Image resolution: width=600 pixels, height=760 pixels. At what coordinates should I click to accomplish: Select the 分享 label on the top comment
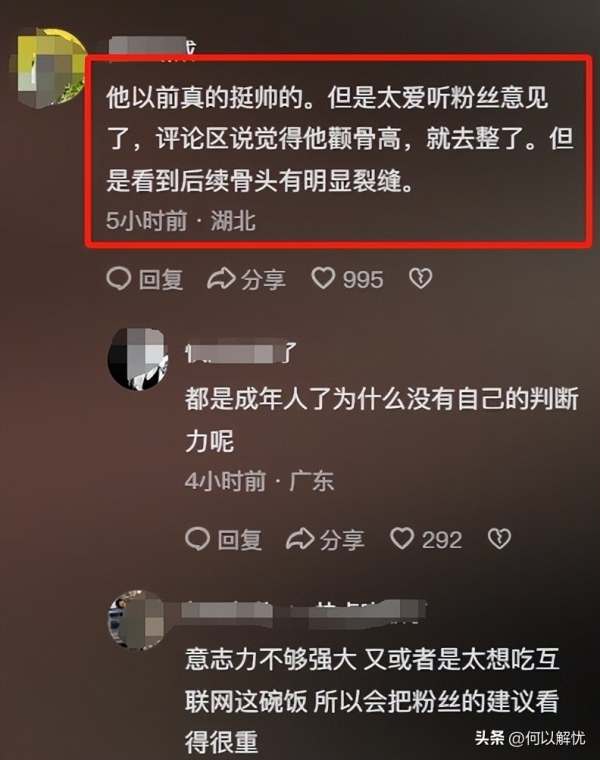264,280
